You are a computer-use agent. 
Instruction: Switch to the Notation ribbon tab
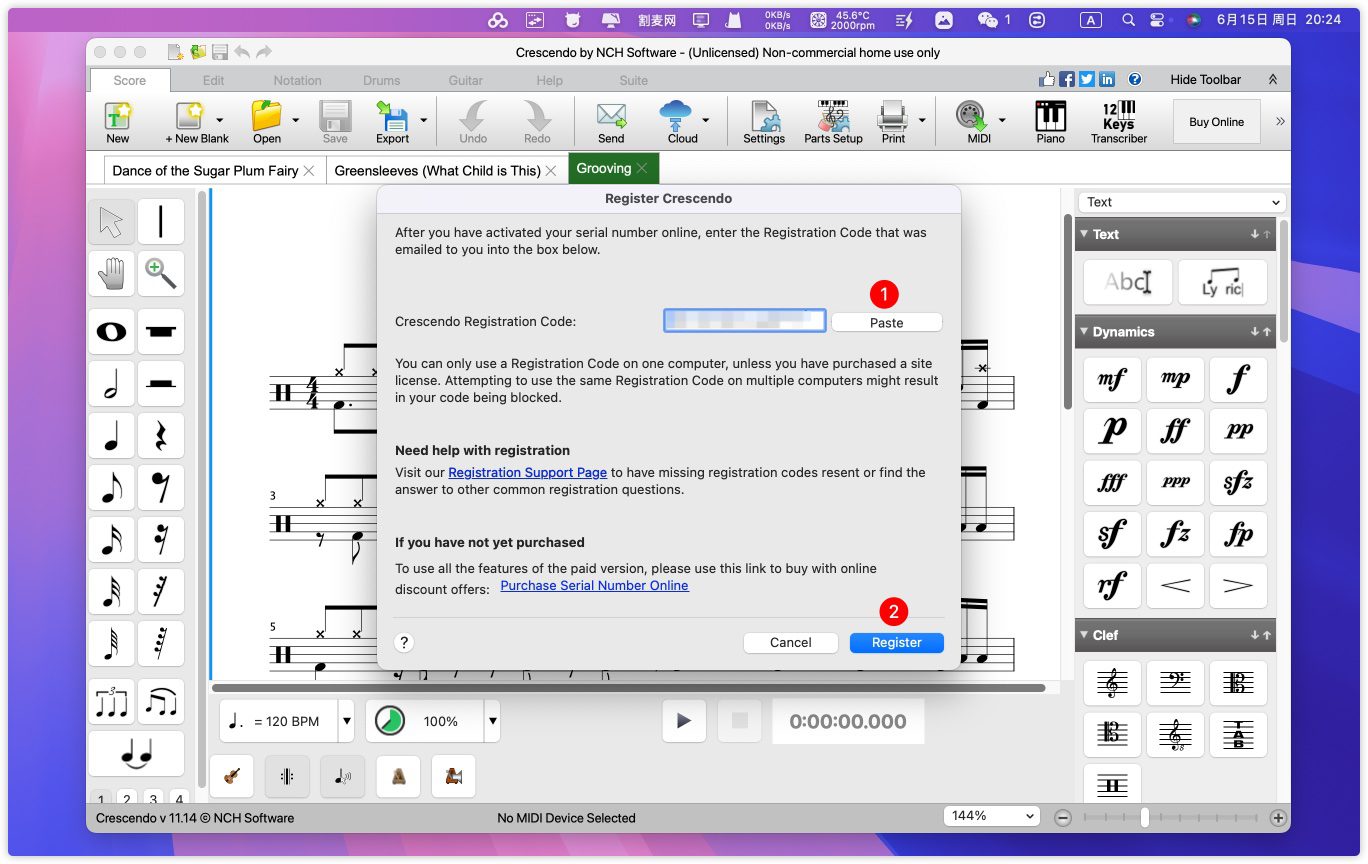pyautogui.click(x=297, y=80)
